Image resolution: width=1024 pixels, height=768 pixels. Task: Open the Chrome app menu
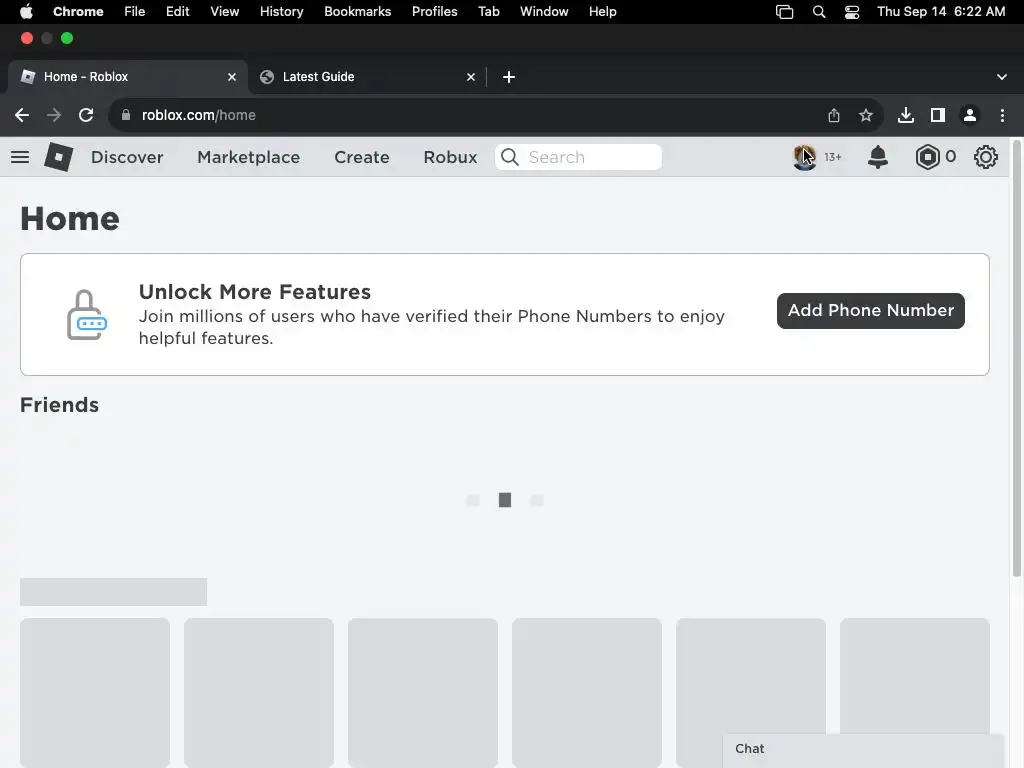[78, 12]
